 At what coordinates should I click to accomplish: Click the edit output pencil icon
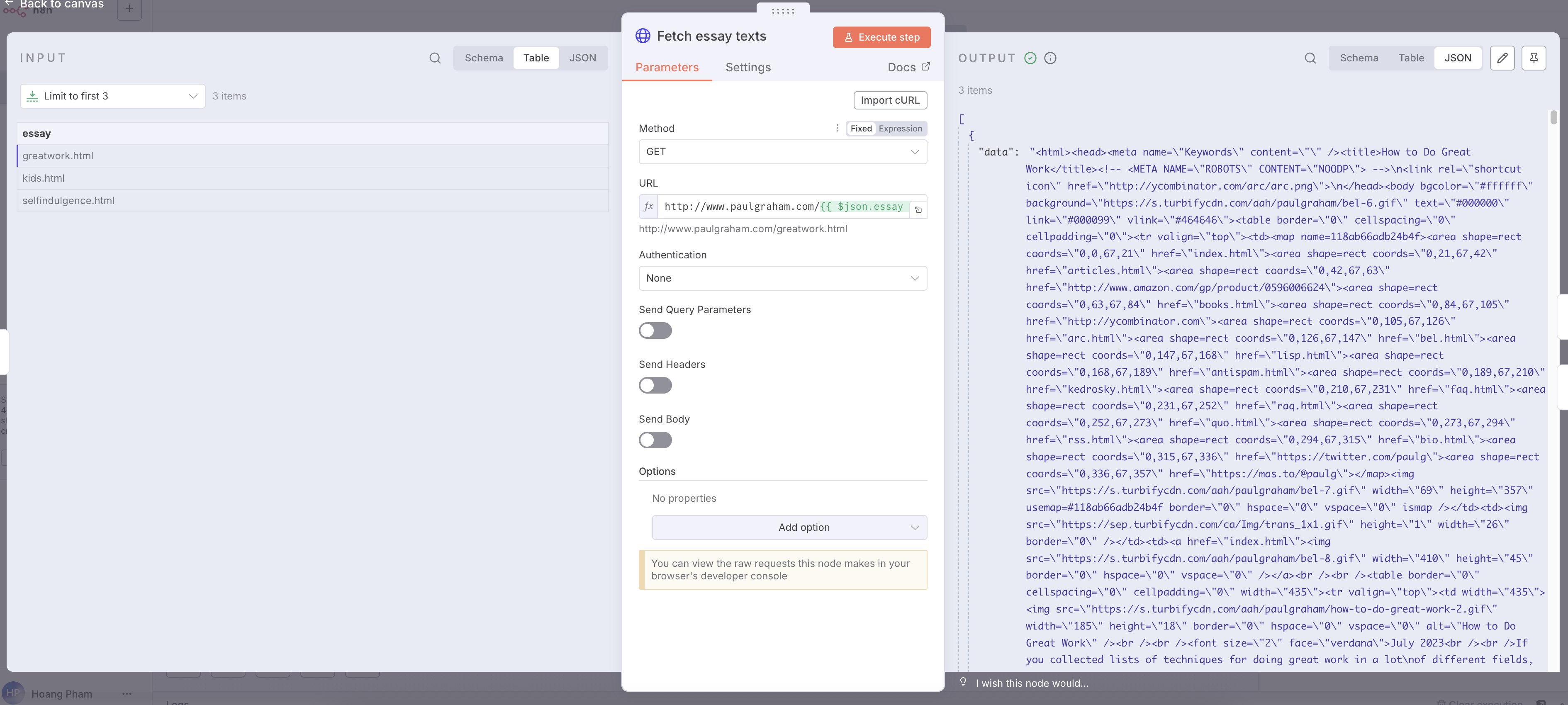pos(1502,58)
